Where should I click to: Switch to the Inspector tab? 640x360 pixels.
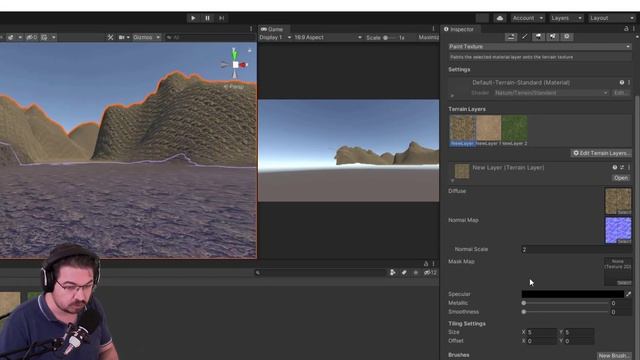click(459, 29)
